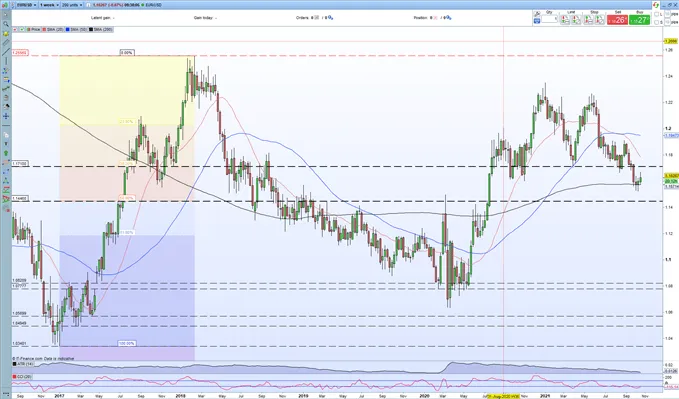
Task: Click the first Limit order button
Action: tap(565, 19)
